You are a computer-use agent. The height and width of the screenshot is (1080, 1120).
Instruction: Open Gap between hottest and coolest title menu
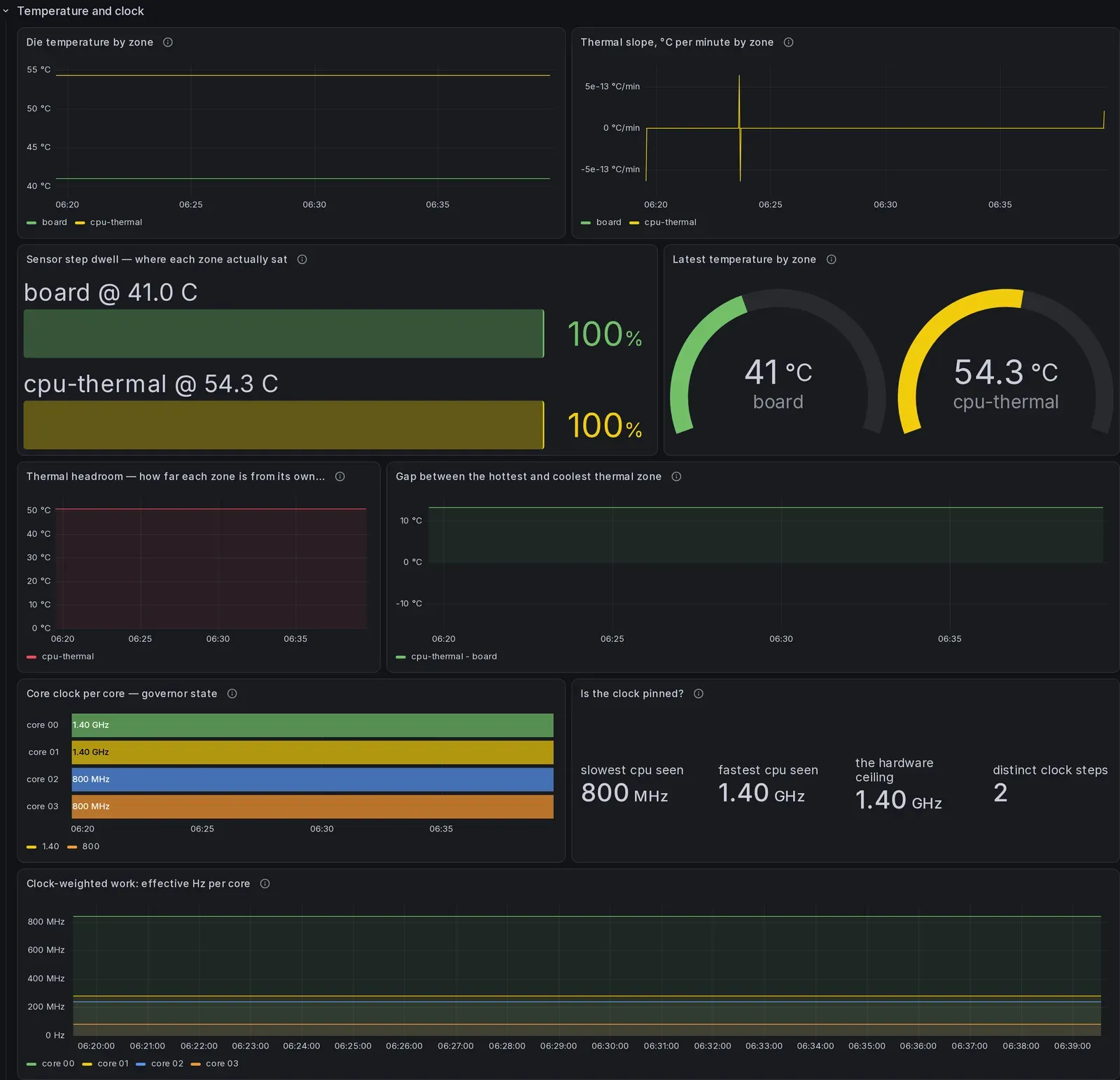[x=528, y=477]
